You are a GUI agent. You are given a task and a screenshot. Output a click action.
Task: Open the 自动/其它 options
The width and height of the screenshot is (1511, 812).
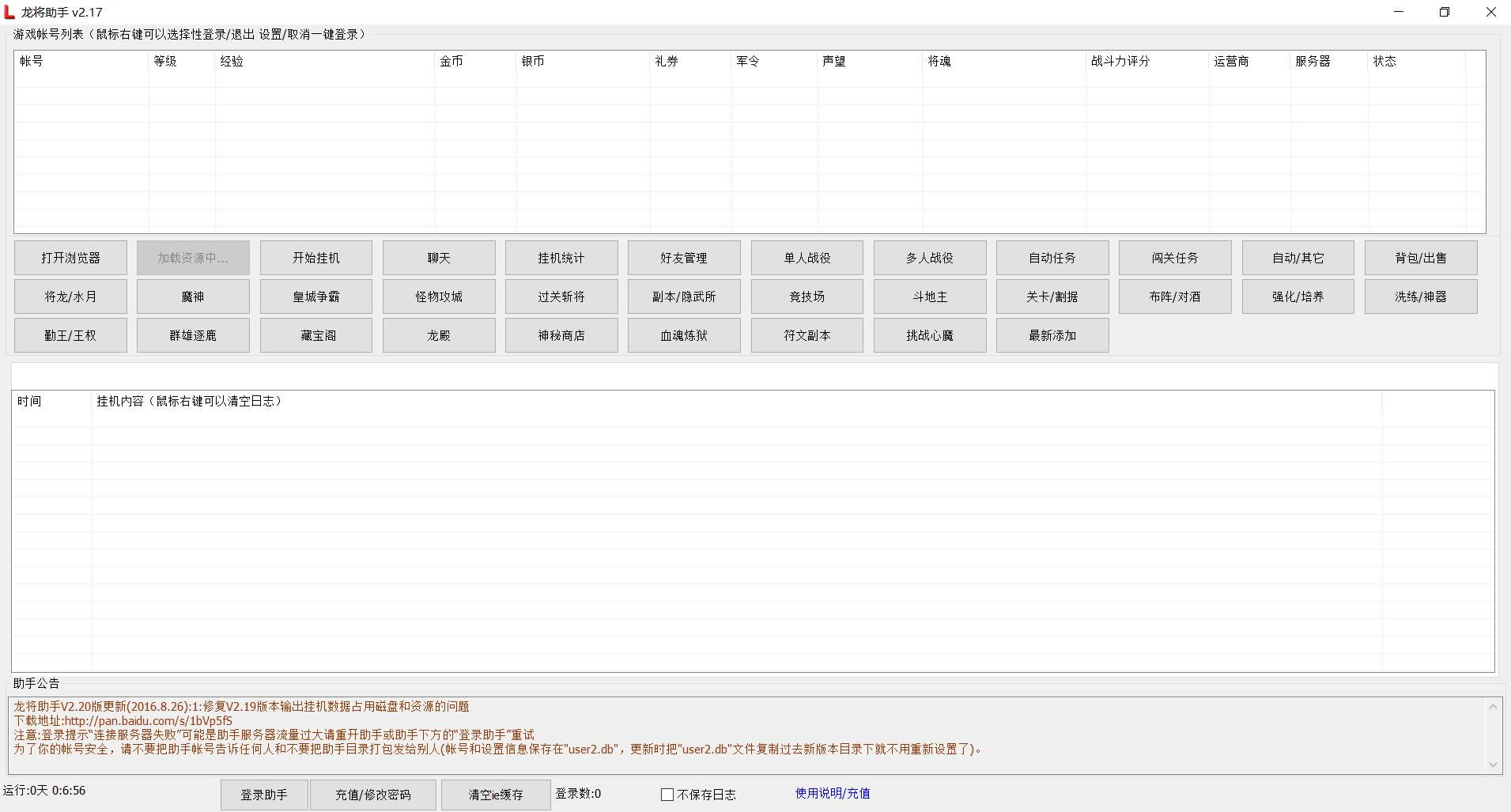(1298, 258)
